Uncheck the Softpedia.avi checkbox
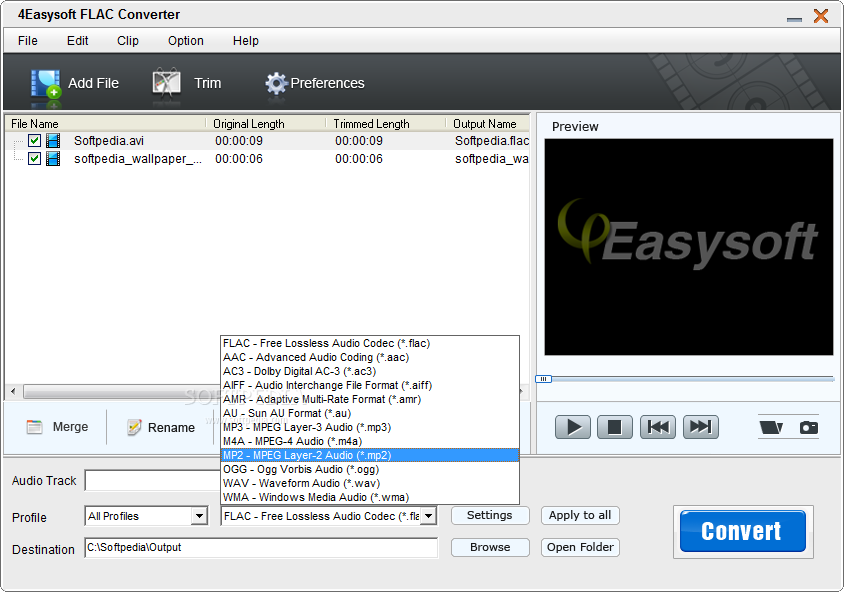Image resolution: width=844 pixels, height=592 pixels. point(34,140)
